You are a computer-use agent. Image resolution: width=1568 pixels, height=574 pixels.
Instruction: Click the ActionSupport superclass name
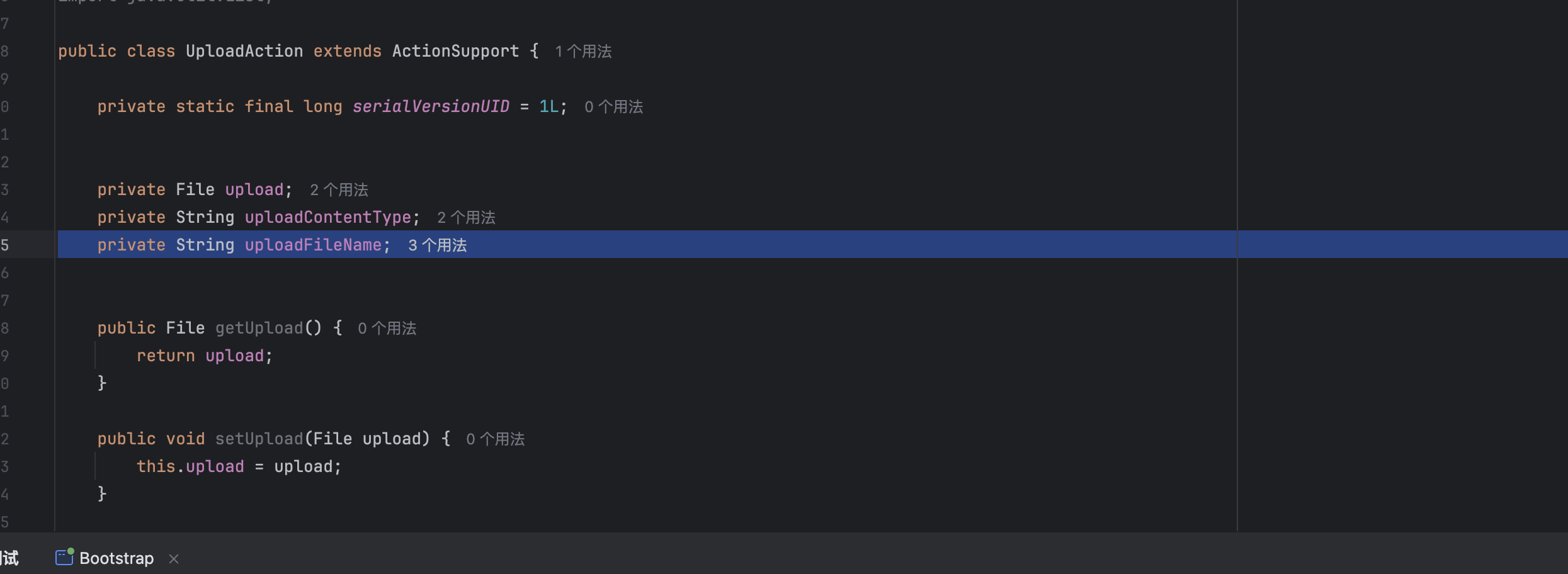[455, 52]
